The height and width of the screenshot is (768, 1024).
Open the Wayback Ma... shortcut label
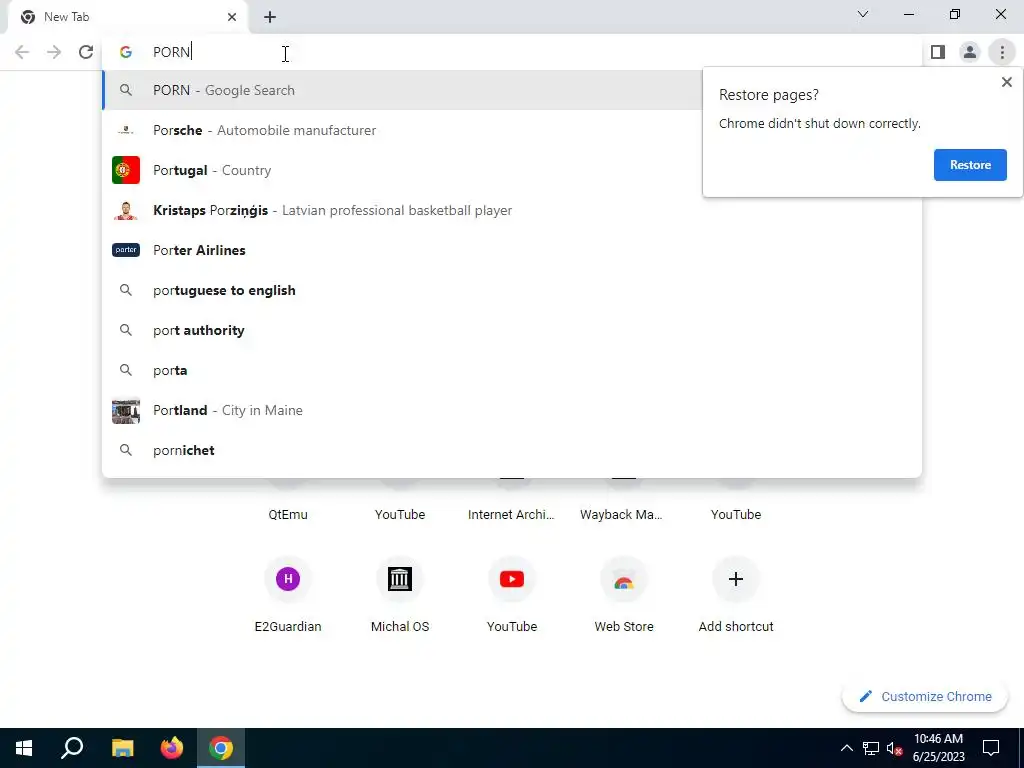(621, 515)
